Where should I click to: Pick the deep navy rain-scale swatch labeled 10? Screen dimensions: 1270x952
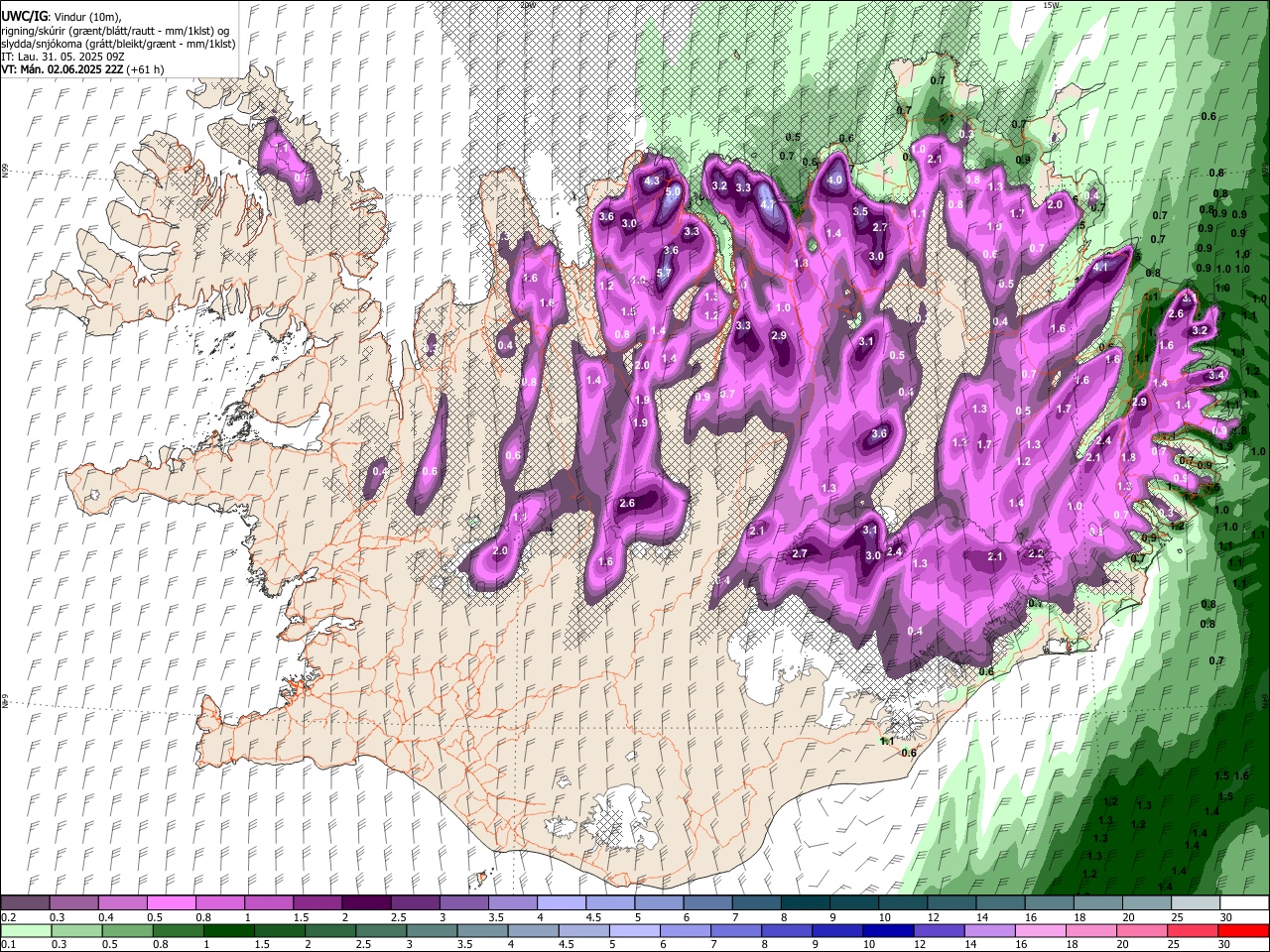click(x=889, y=931)
